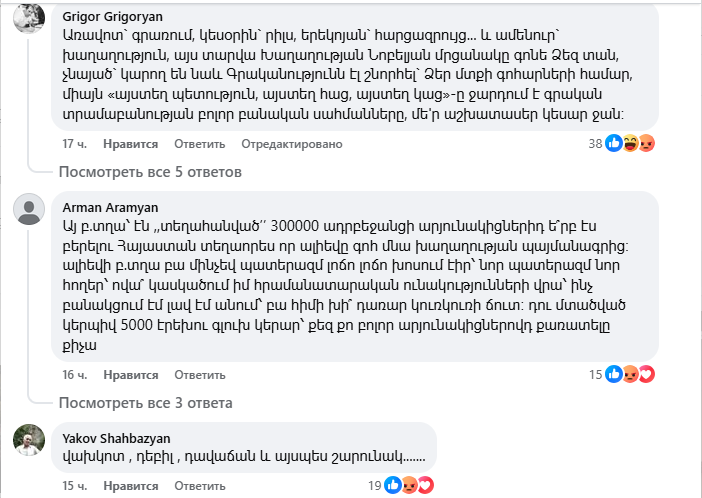Click the heart reaction on Arman Aramyan's comment
This screenshot has height=498, width=702.
point(646,374)
